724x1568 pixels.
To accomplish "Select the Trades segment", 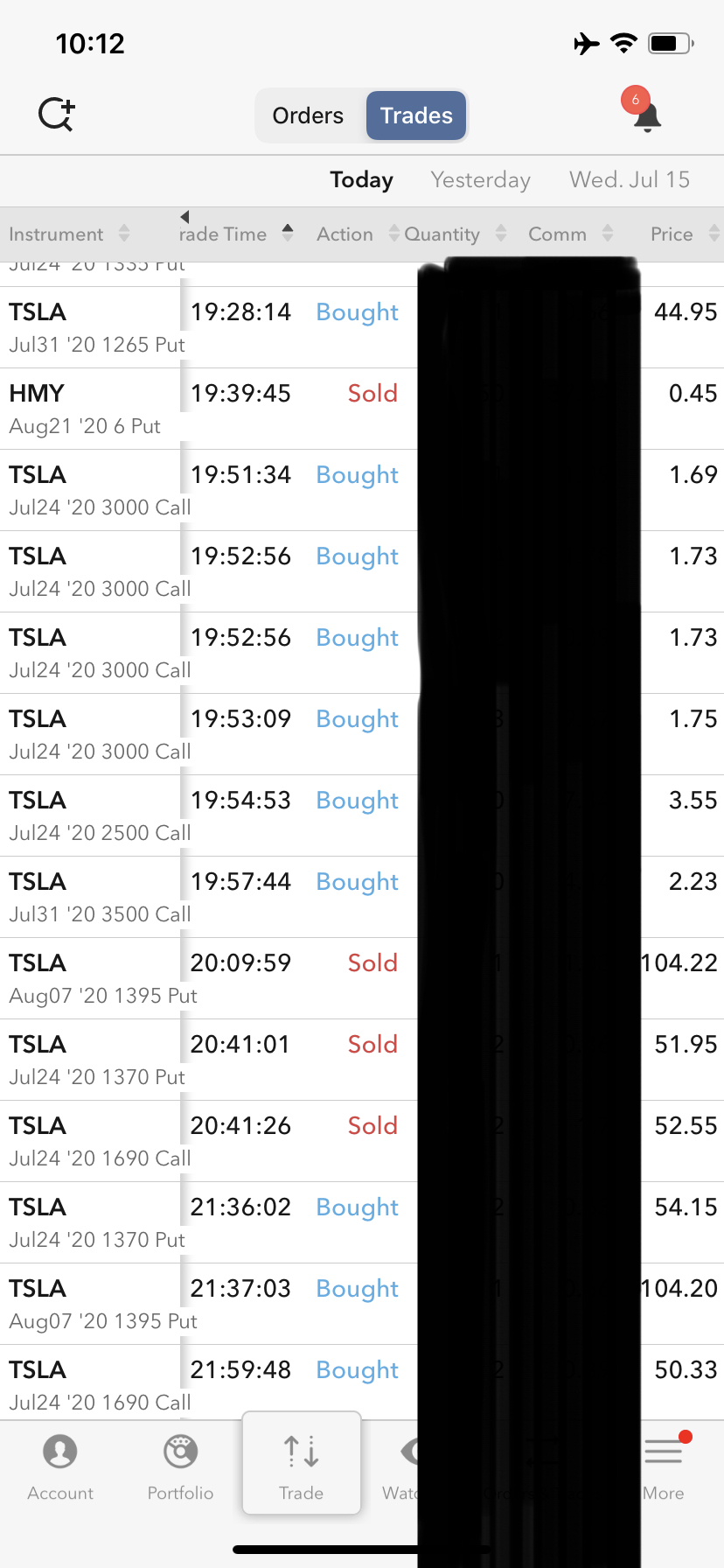I will pos(416,115).
